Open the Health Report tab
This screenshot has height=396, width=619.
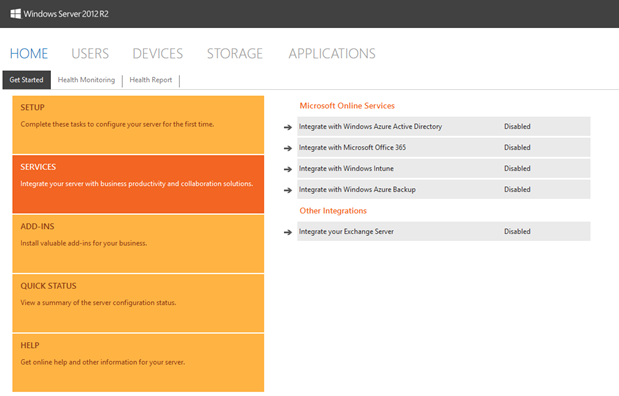click(151, 80)
